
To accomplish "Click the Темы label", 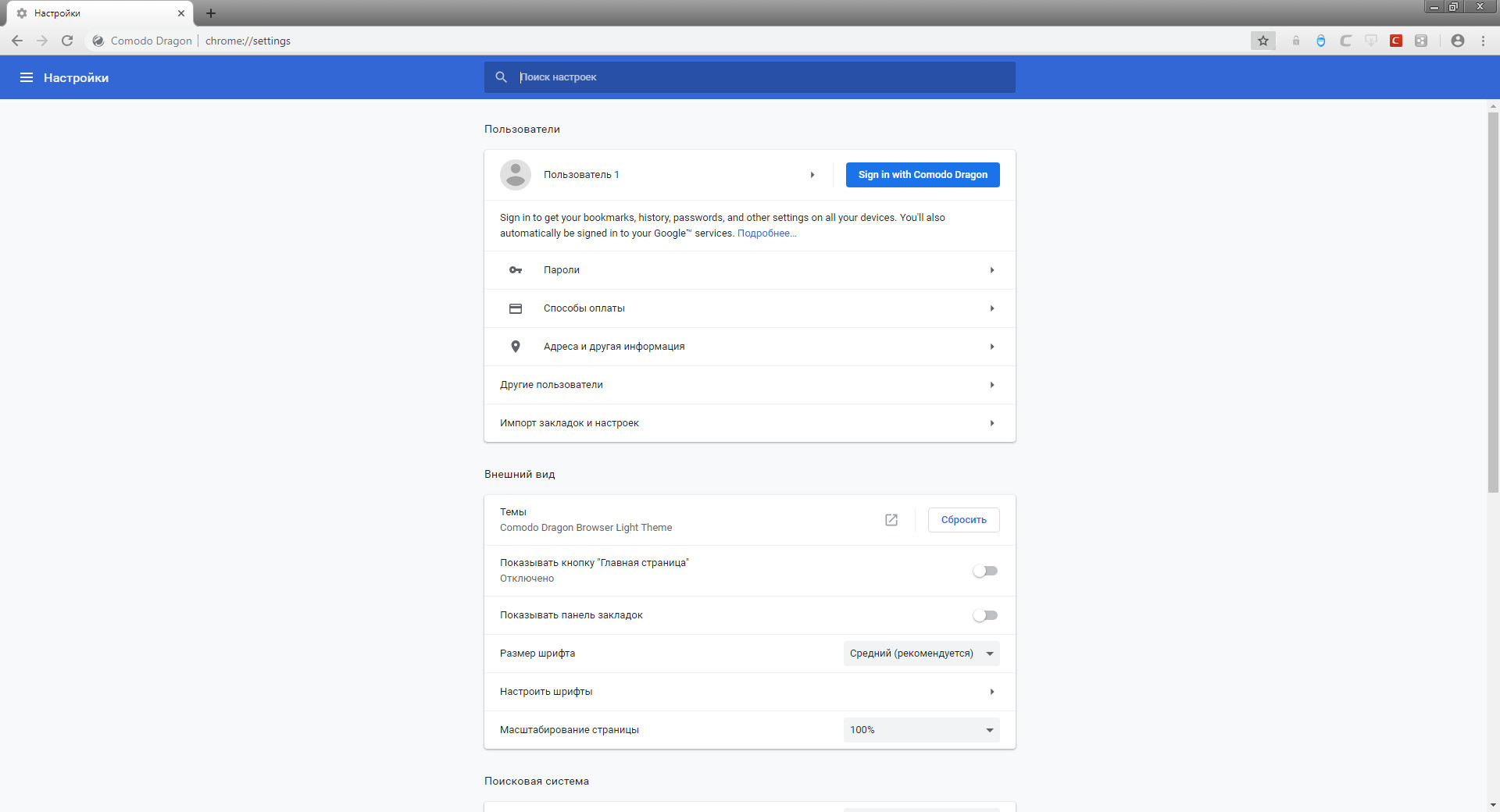I will pyautogui.click(x=513, y=512).
